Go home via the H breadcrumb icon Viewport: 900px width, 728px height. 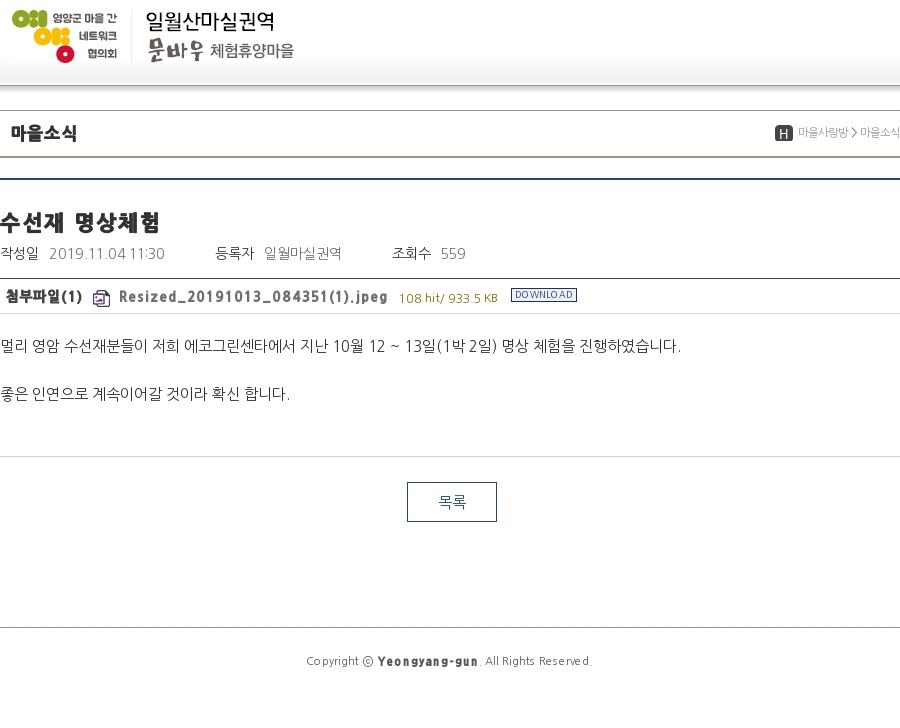point(783,133)
